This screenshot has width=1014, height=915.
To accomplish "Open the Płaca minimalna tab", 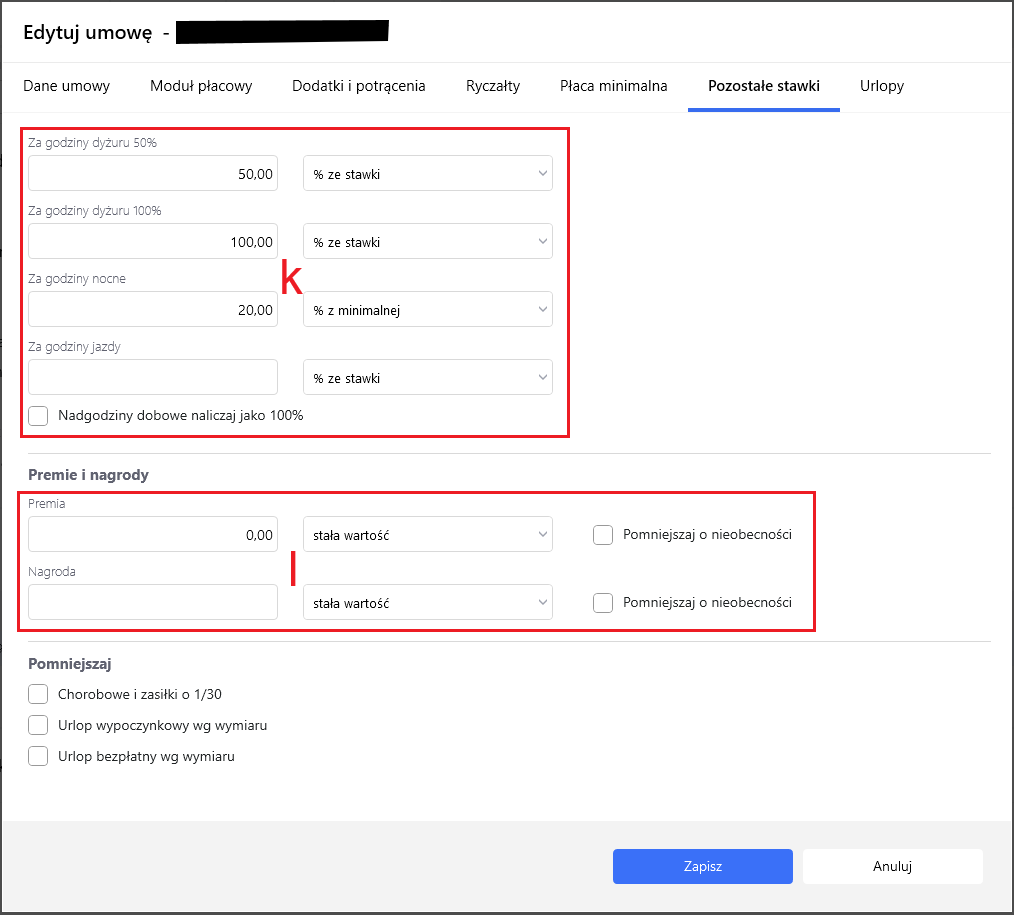I will pyautogui.click(x=613, y=86).
